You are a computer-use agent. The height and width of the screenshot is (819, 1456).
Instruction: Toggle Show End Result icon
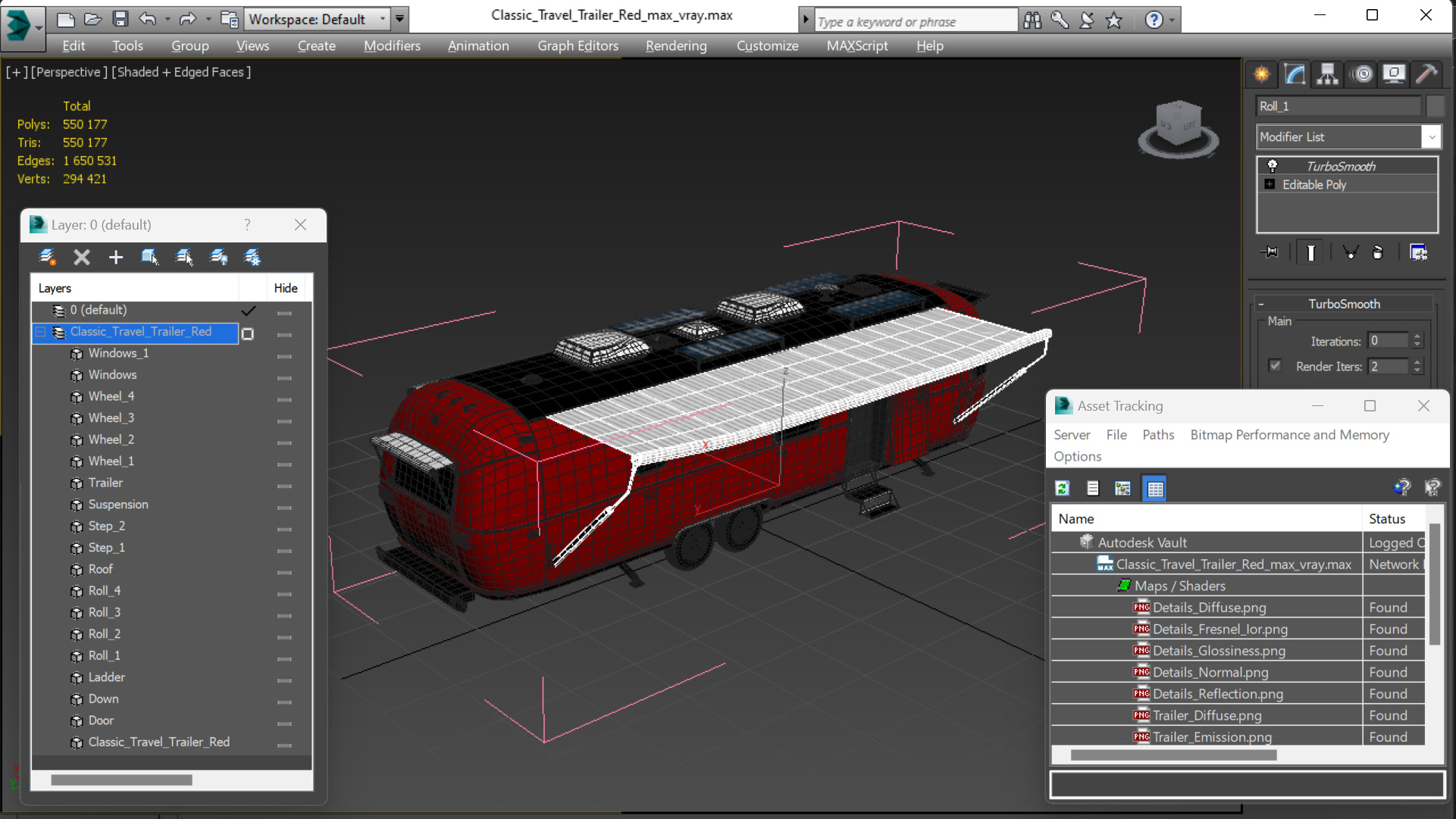[x=1310, y=252]
